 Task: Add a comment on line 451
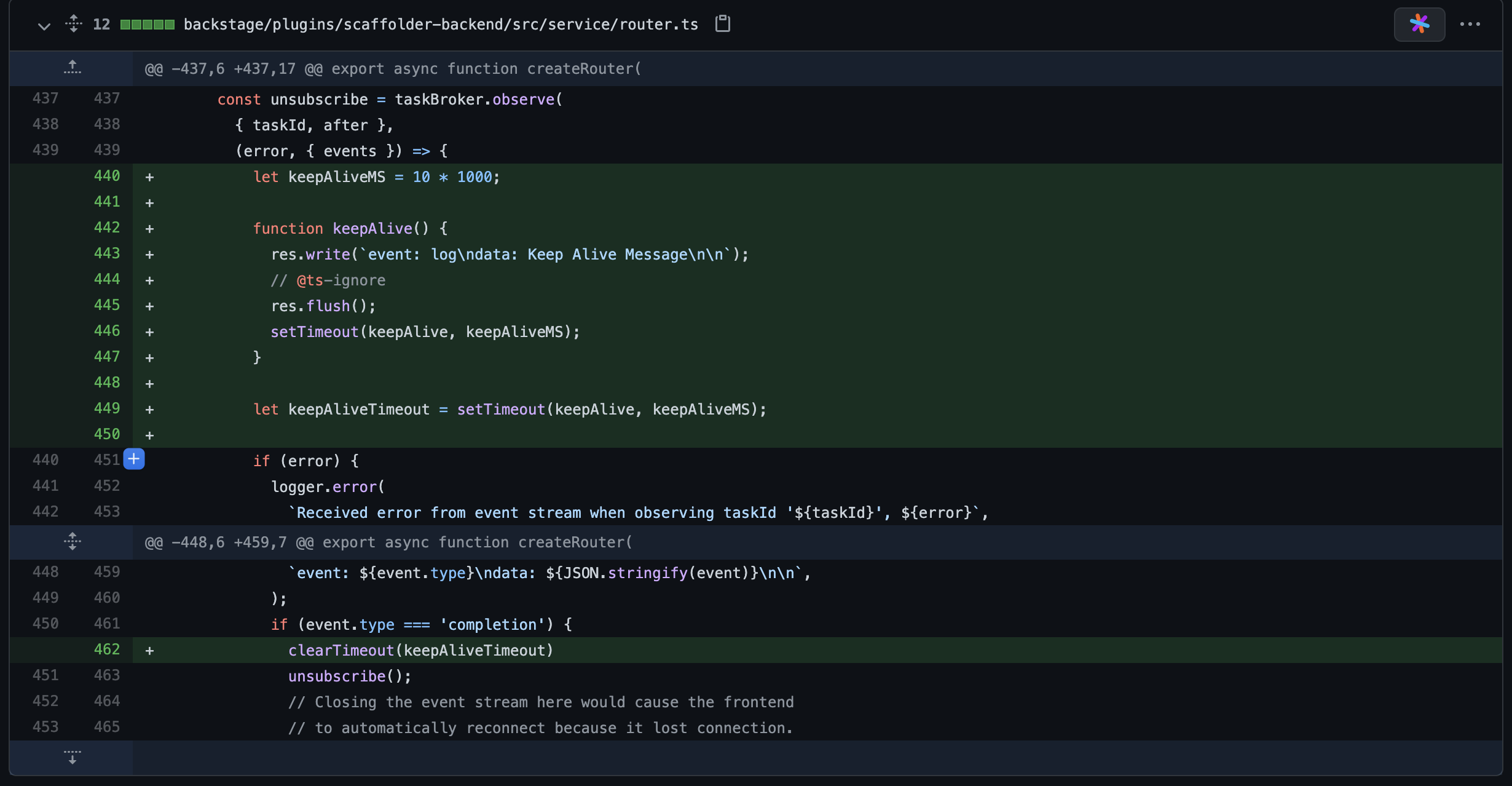(x=133, y=459)
